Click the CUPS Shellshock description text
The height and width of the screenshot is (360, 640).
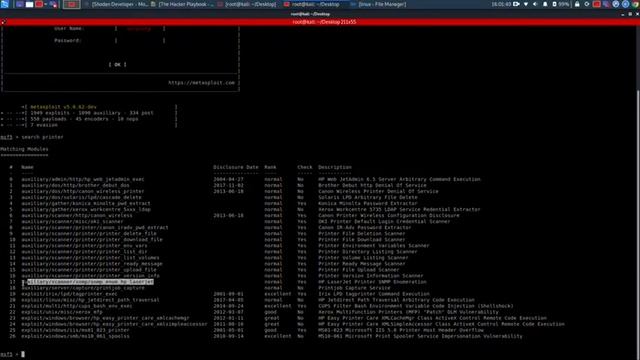pyautogui.click(x=416, y=306)
